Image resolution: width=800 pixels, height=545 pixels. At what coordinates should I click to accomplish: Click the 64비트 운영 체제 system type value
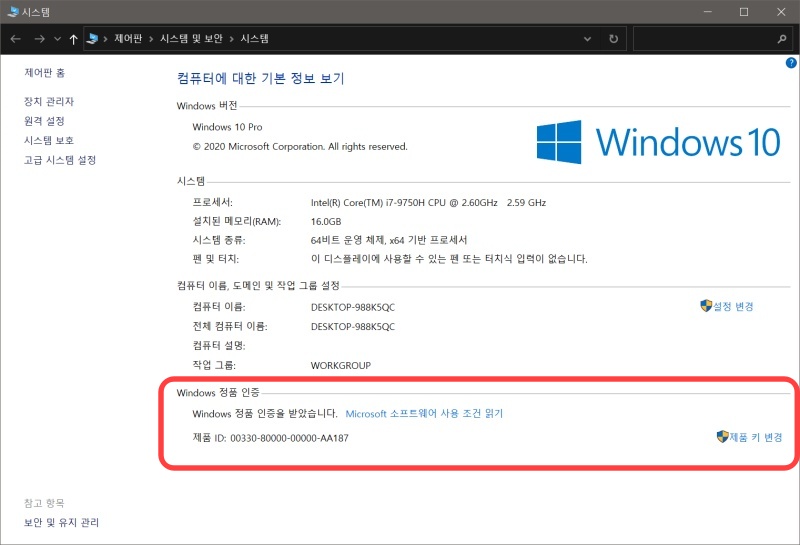pyautogui.click(x=389, y=240)
